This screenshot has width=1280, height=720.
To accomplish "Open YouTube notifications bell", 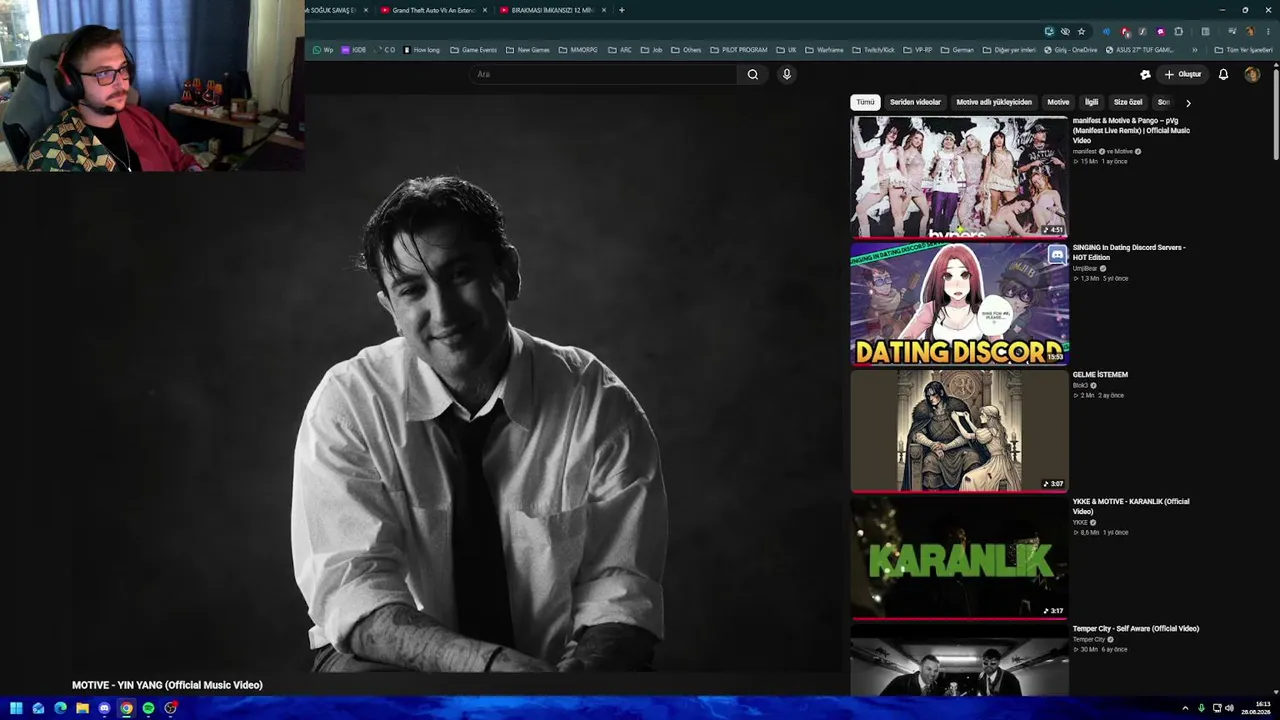I will 1223,74.
